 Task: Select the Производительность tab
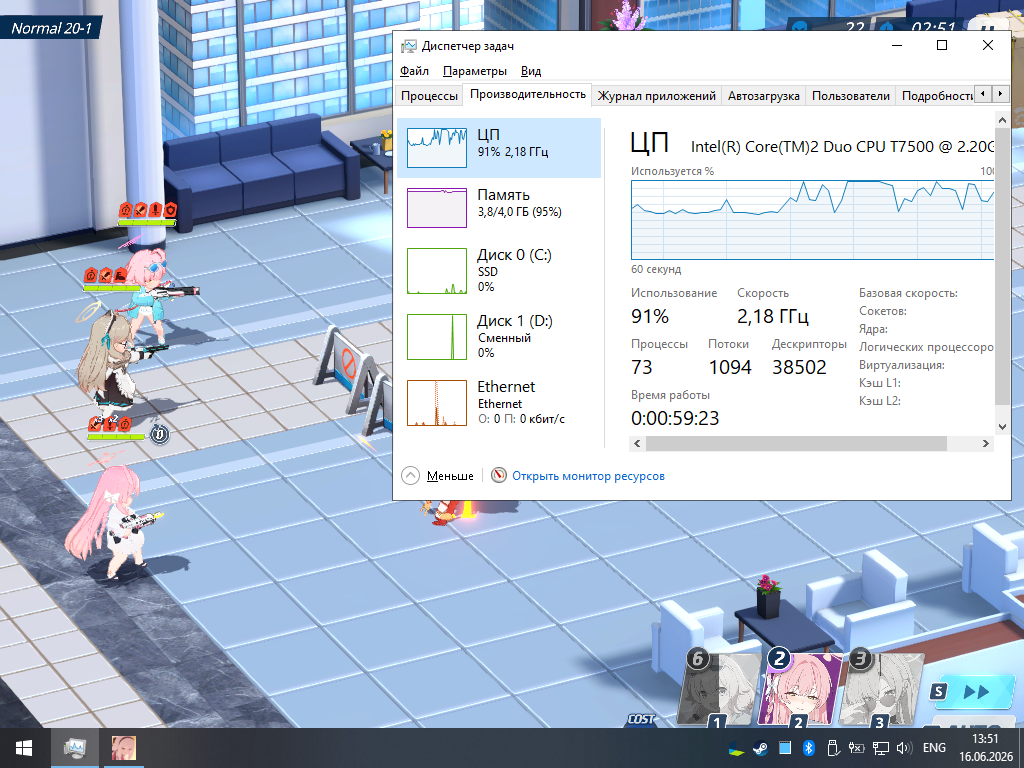528,94
